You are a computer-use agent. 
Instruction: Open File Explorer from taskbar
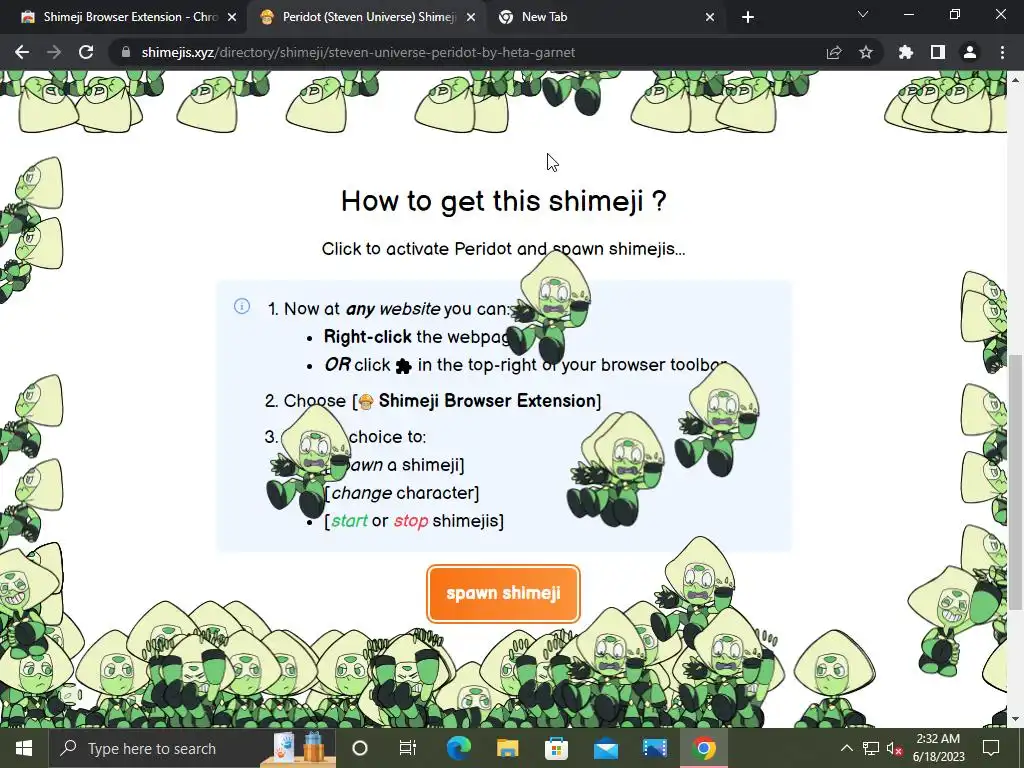point(507,748)
